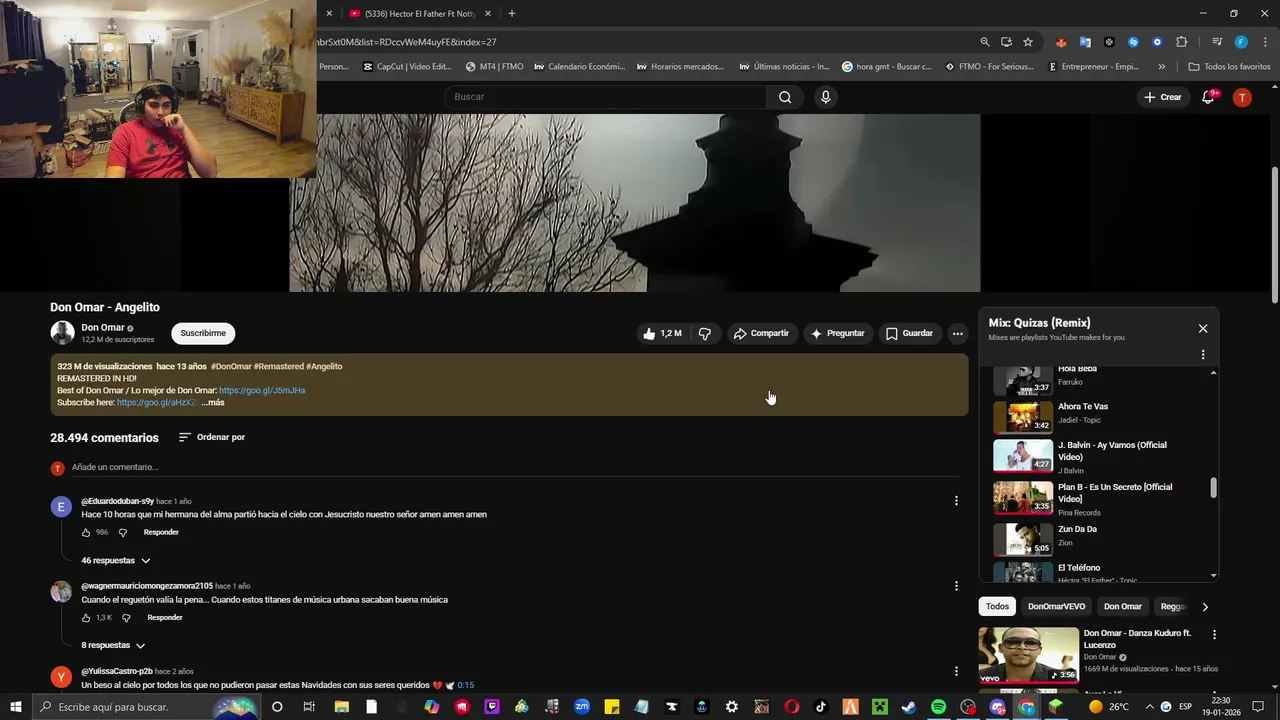Open the Crear create menu
The image size is (1280, 720).
point(1163,97)
